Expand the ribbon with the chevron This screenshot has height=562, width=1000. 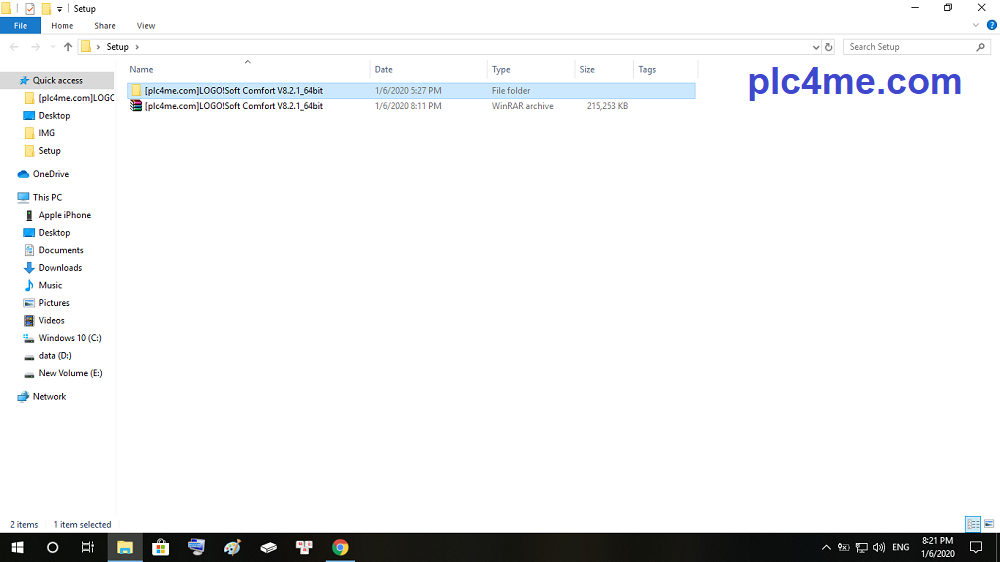click(x=976, y=25)
